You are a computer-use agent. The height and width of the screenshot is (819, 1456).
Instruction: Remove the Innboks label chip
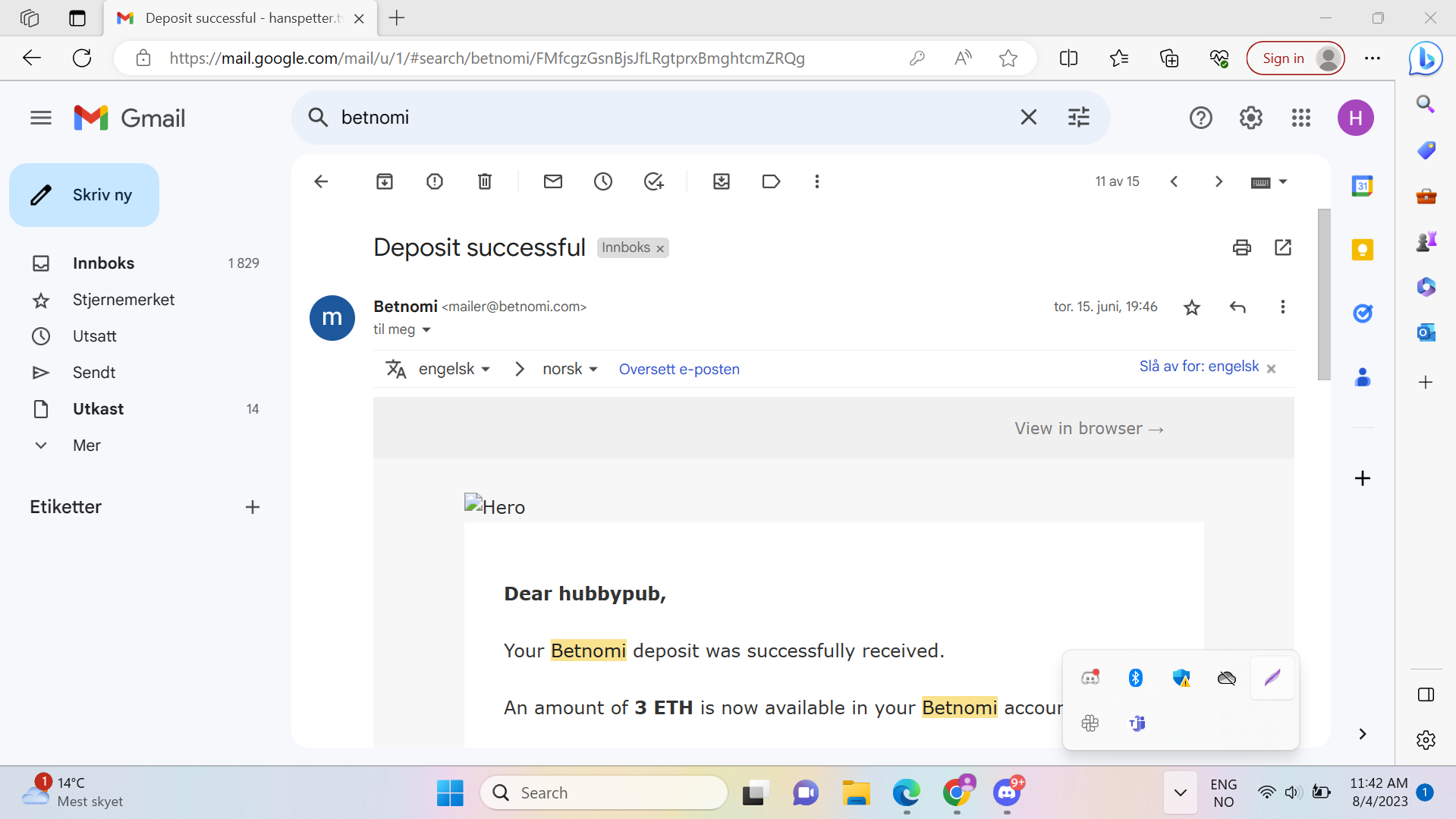660,248
